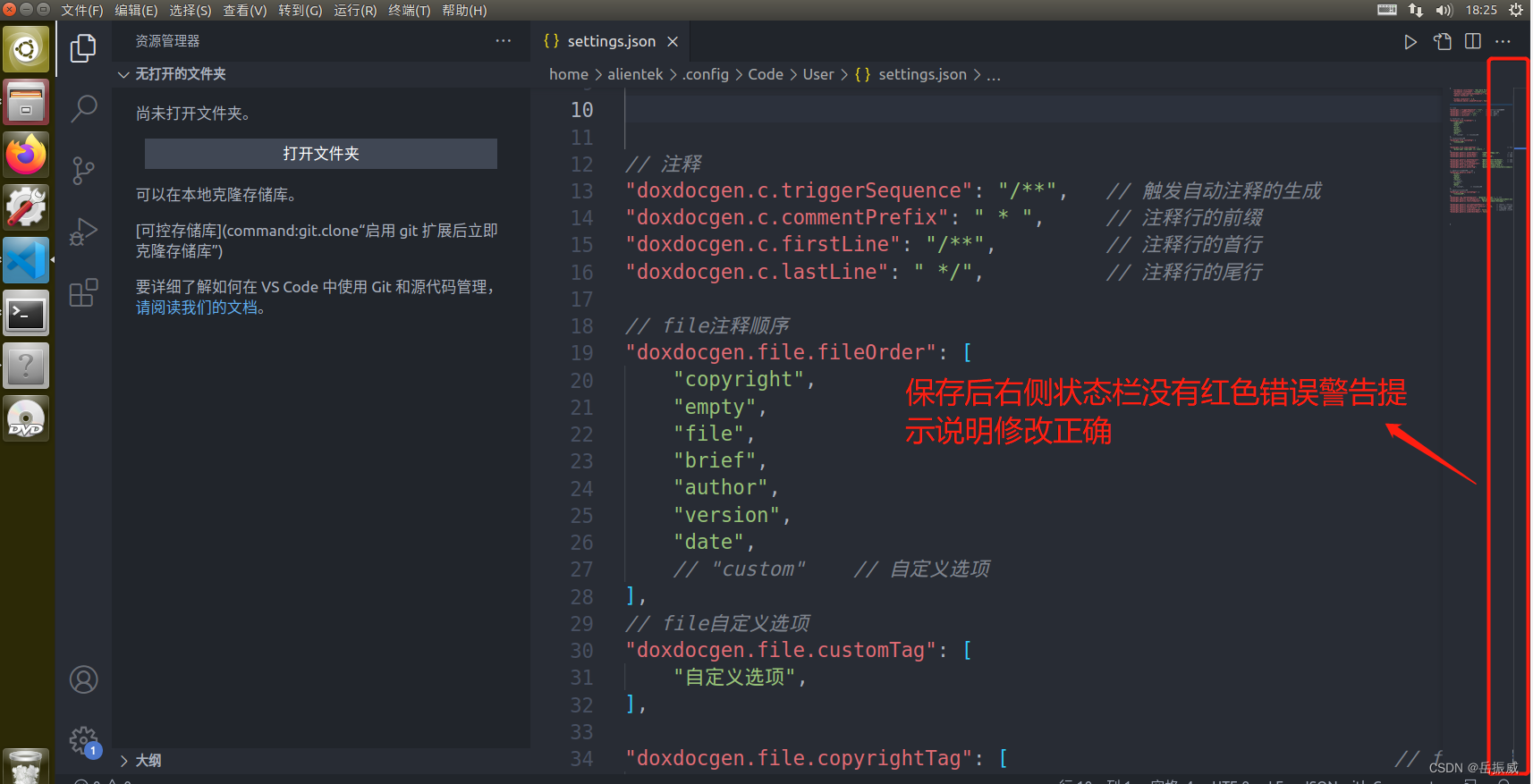Open the Terminal dock icon
This screenshot has height=784, width=1533.
pyautogui.click(x=26, y=314)
